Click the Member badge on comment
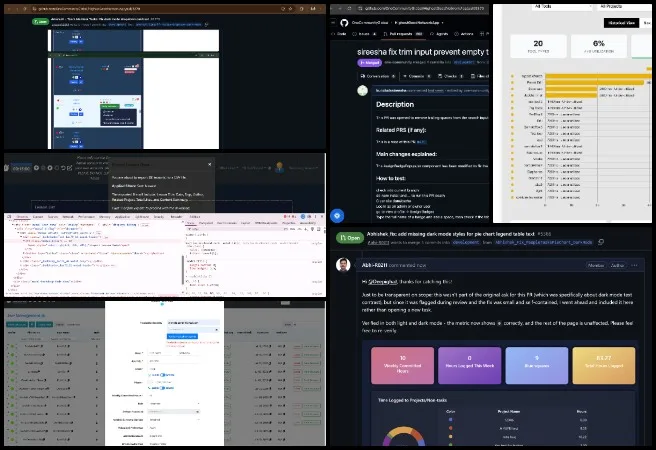Viewport: 656px width, 450px height. coord(596,265)
